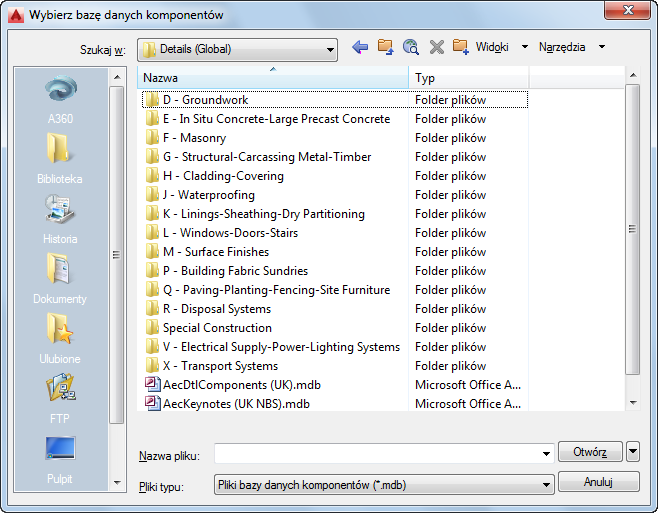
Task: Open the dropdown arrow beside Otwórz button
Action: point(633,452)
